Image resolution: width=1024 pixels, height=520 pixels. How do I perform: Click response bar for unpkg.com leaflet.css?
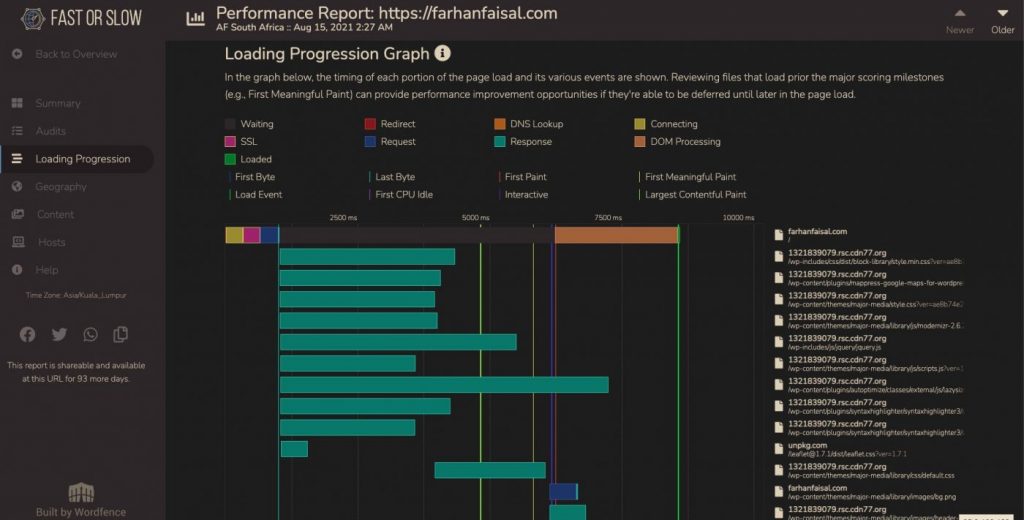pos(294,449)
